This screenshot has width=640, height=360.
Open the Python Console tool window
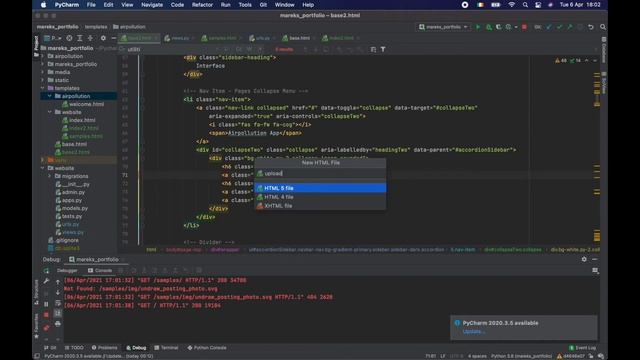pos(207,348)
